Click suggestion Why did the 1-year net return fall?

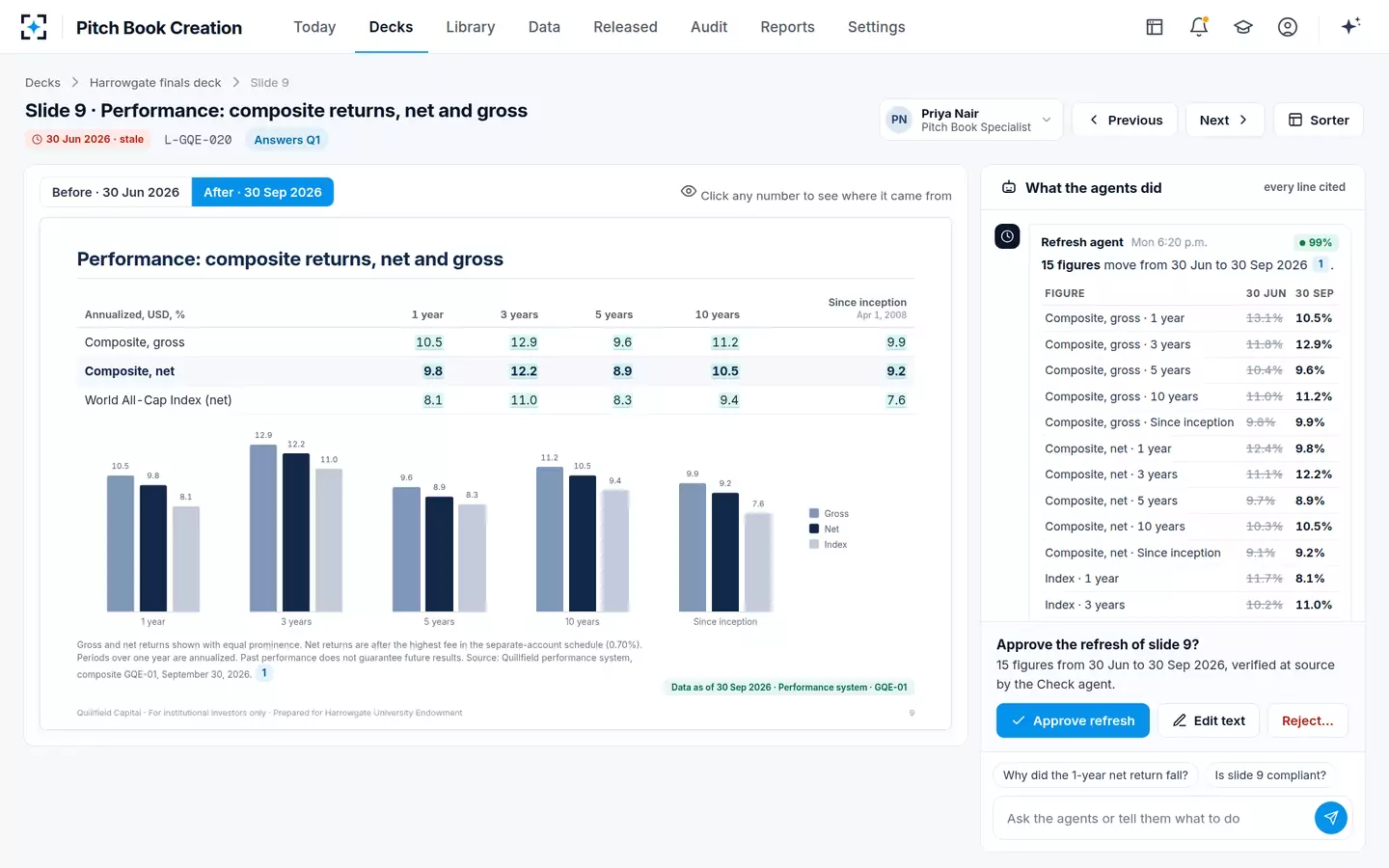1096,775
